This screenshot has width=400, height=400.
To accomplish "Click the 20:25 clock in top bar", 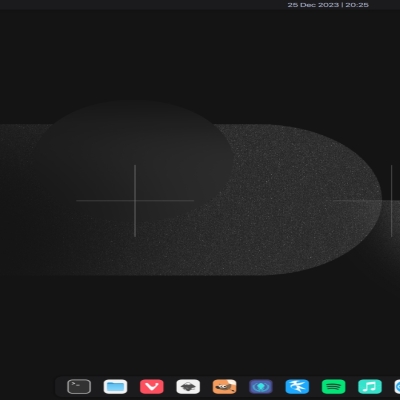I will point(357,5).
